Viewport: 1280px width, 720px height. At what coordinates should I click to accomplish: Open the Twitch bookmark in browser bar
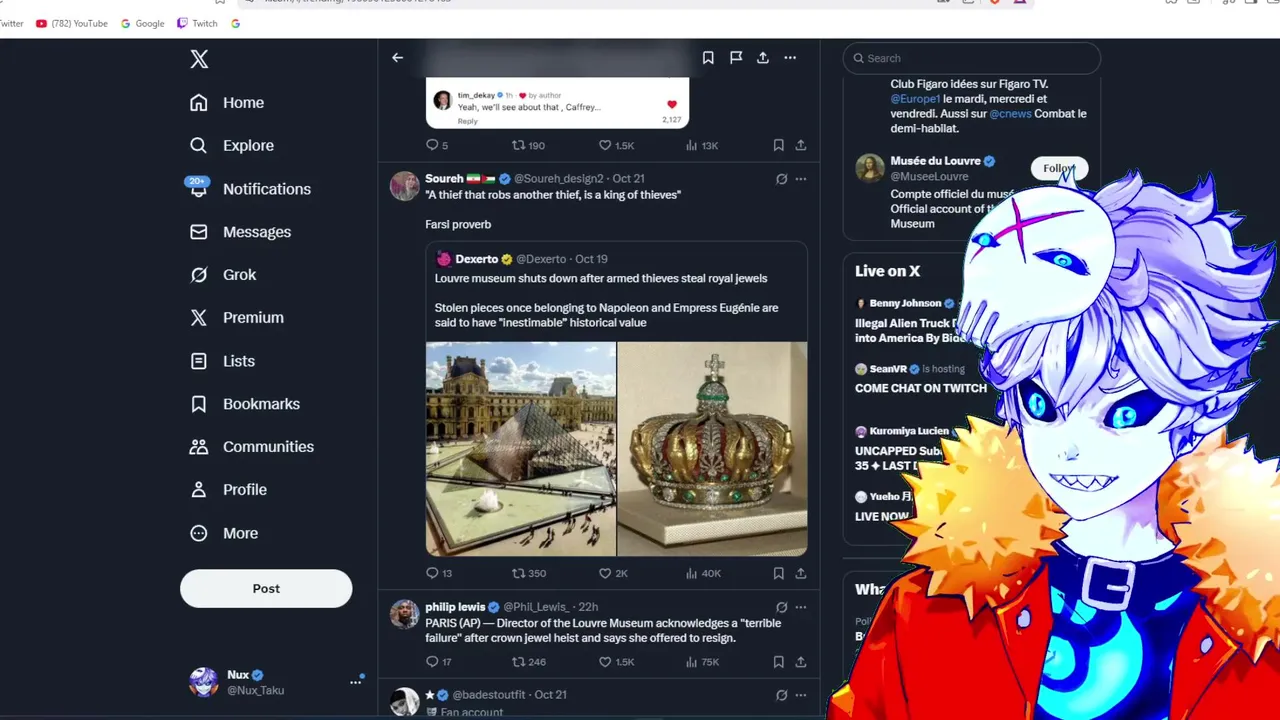click(197, 23)
